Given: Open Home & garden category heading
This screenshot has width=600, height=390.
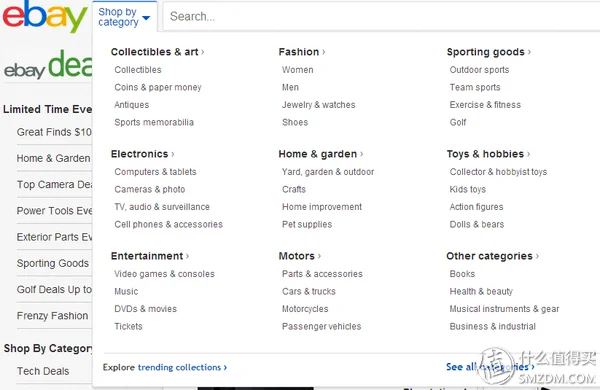Looking at the screenshot, I should click(321, 154).
